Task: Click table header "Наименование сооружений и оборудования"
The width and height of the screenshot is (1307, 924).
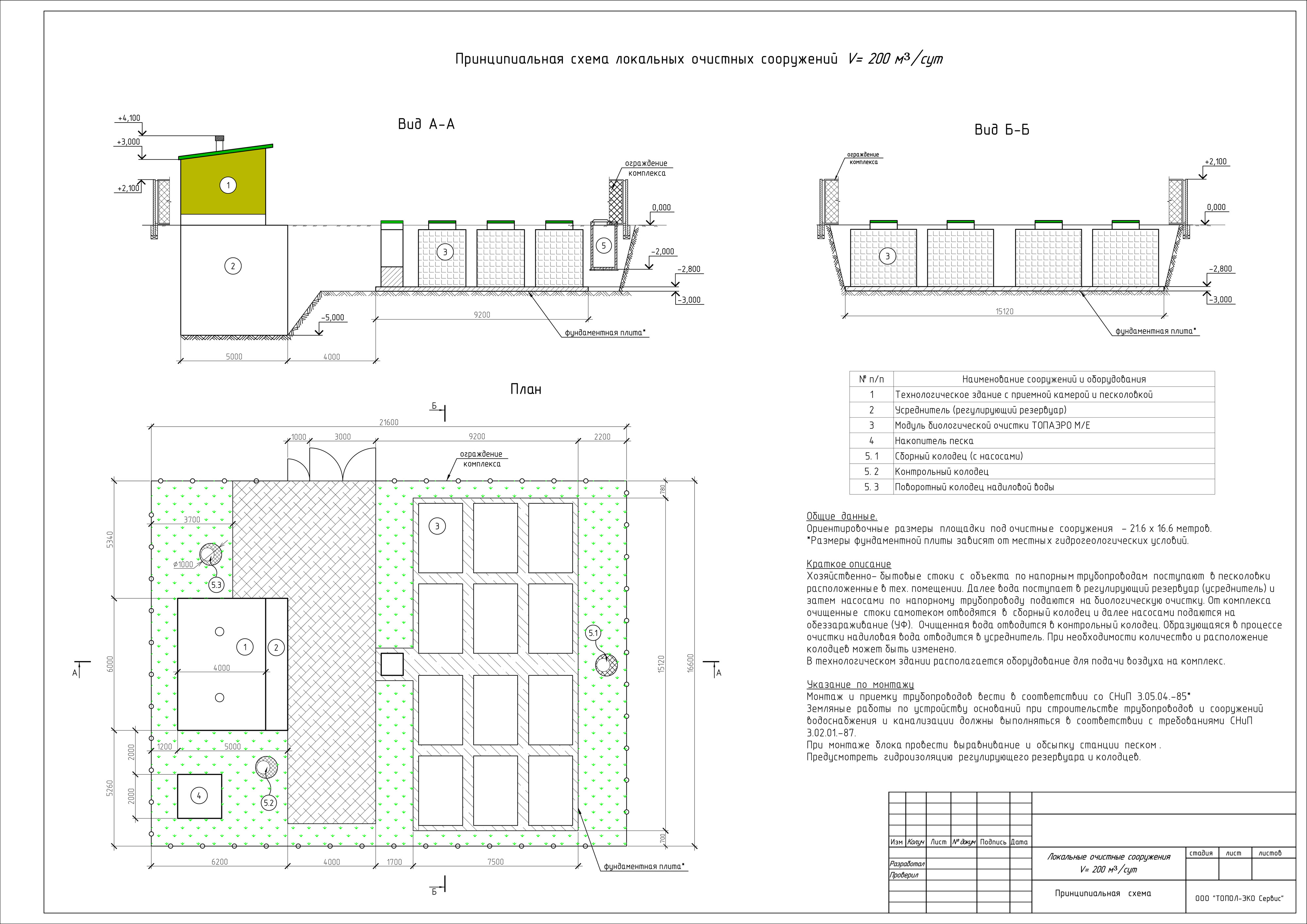Action: [1054, 380]
